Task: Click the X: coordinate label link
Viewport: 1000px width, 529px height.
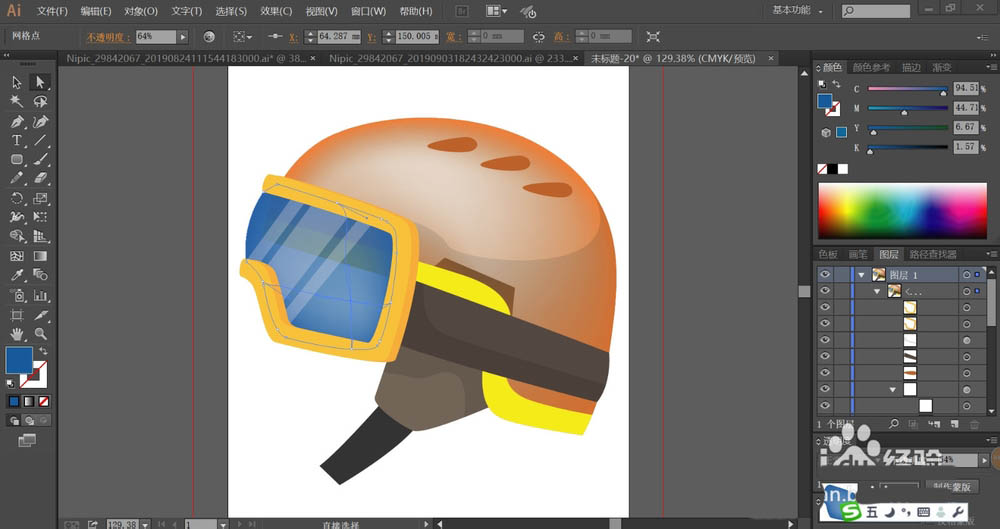Action: (293, 37)
